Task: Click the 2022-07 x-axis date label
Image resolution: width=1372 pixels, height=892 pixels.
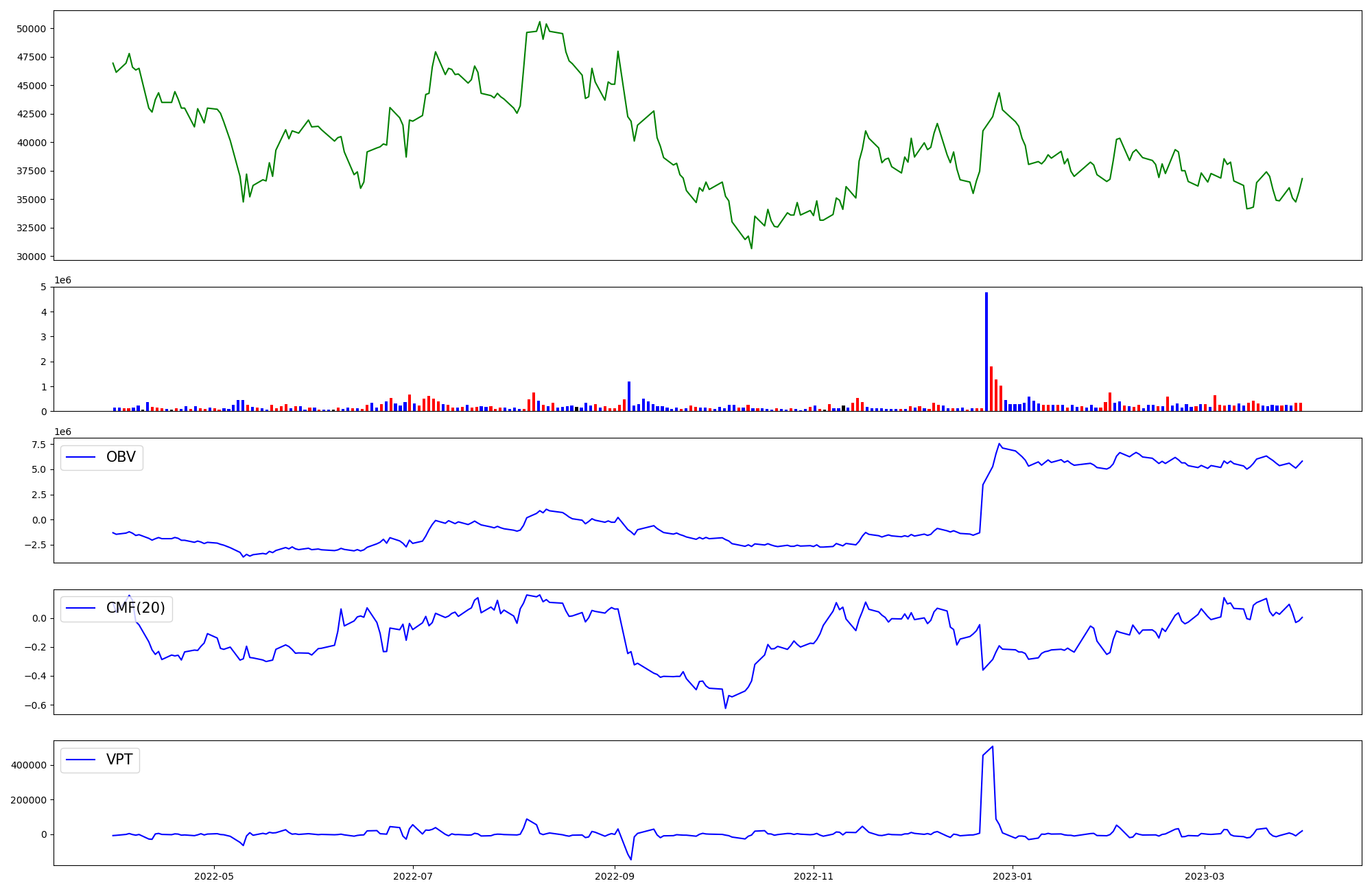Action: 413,876
